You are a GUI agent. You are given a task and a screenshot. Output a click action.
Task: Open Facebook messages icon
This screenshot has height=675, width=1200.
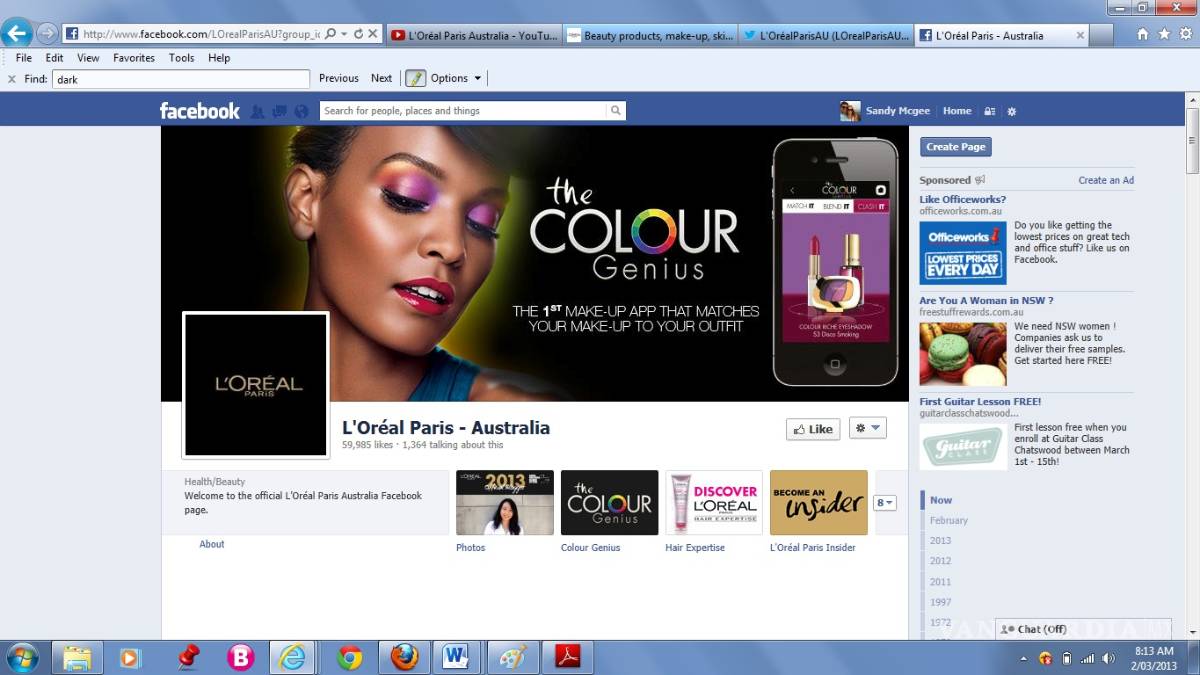(279, 111)
